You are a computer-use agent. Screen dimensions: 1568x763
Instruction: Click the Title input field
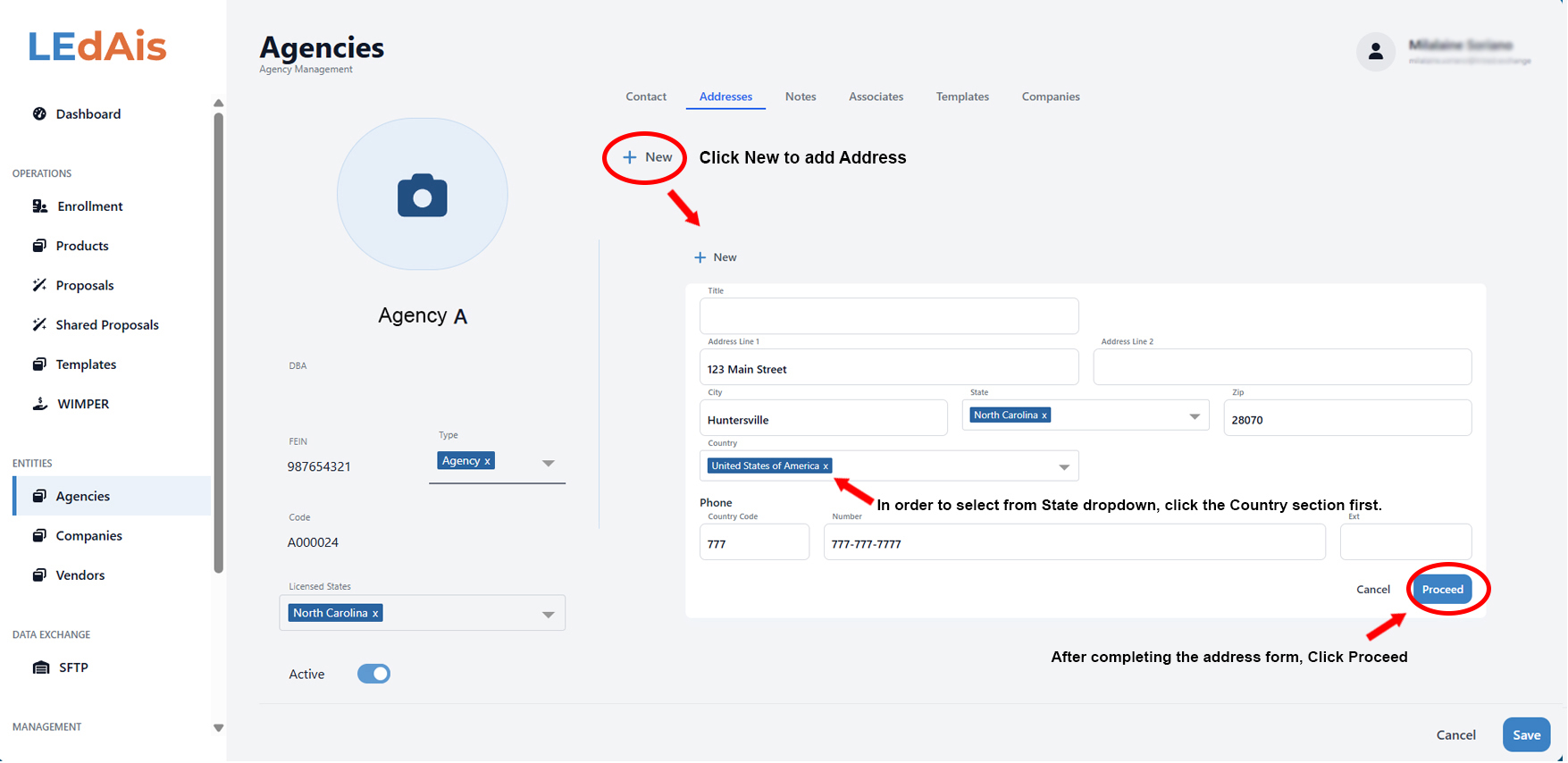(889, 316)
